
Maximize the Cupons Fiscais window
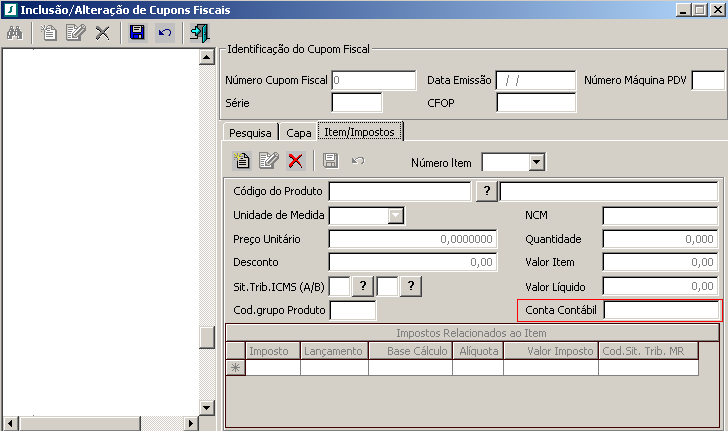(x=700, y=10)
